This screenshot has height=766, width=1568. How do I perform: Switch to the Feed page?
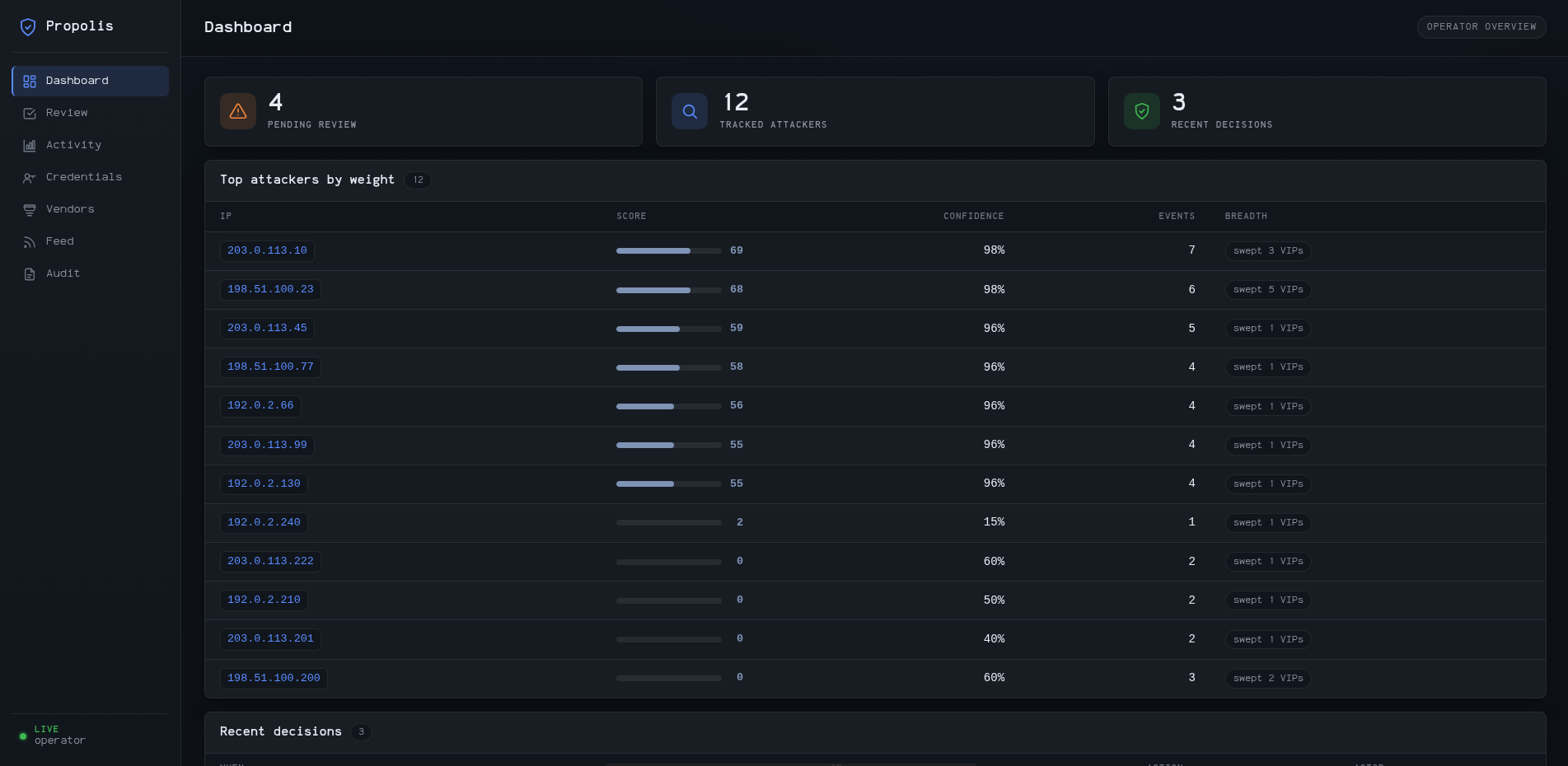pos(90,241)
